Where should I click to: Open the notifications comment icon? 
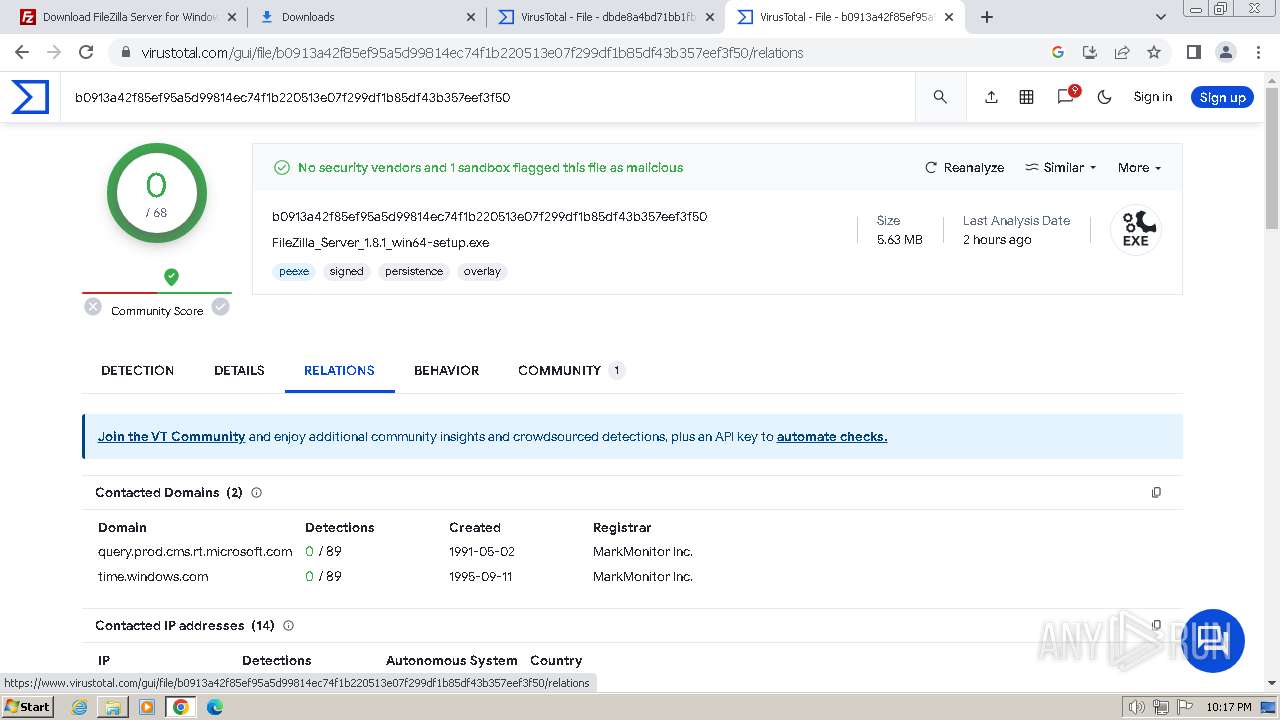click(x=1066, y=96)
